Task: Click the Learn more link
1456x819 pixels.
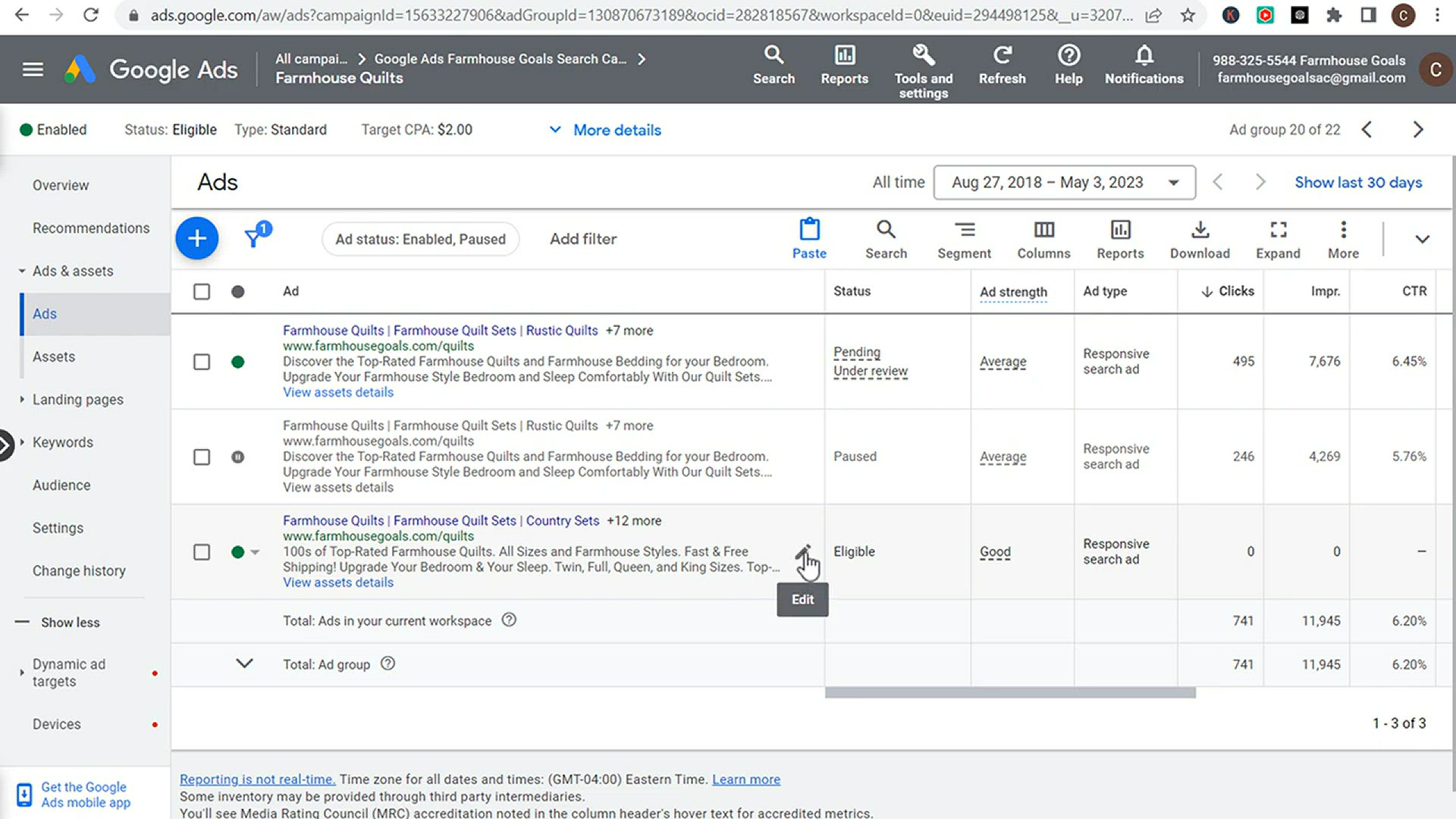Action: click(746, 780)
